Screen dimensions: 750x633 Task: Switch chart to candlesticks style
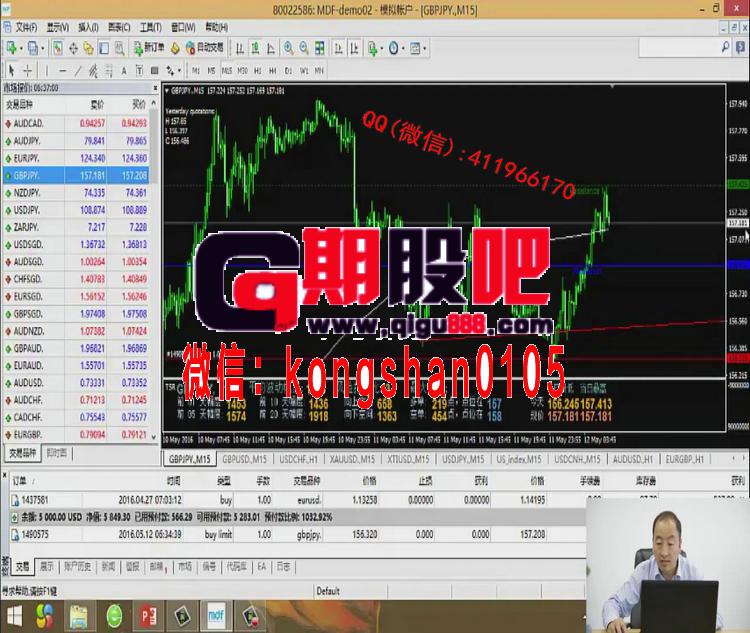(x=255, y=48)
